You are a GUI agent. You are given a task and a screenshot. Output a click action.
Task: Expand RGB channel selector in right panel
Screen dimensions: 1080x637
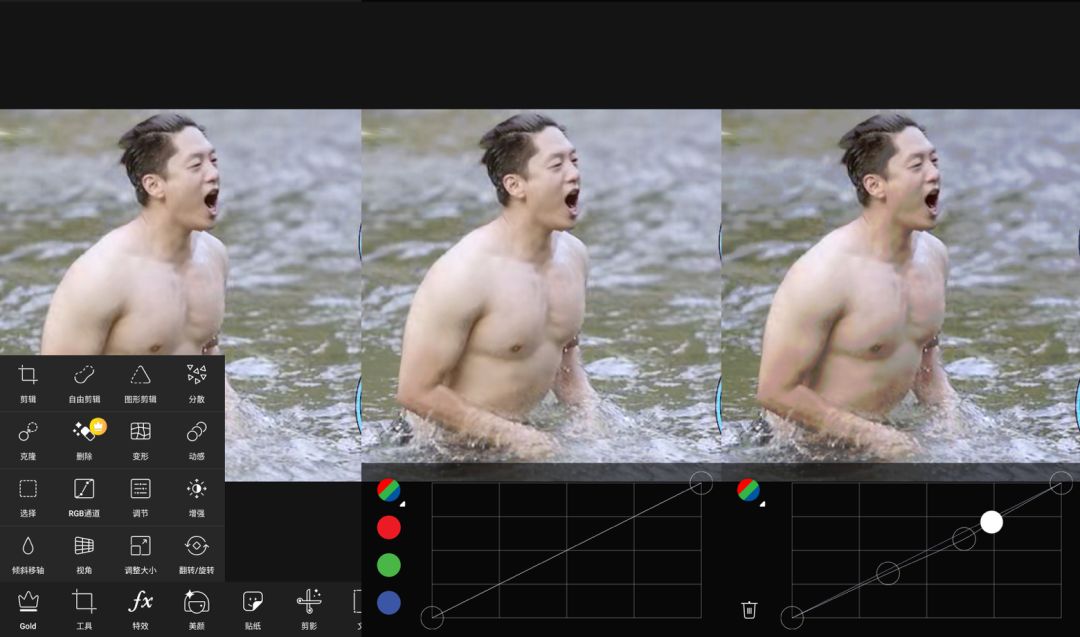point(748,490)
